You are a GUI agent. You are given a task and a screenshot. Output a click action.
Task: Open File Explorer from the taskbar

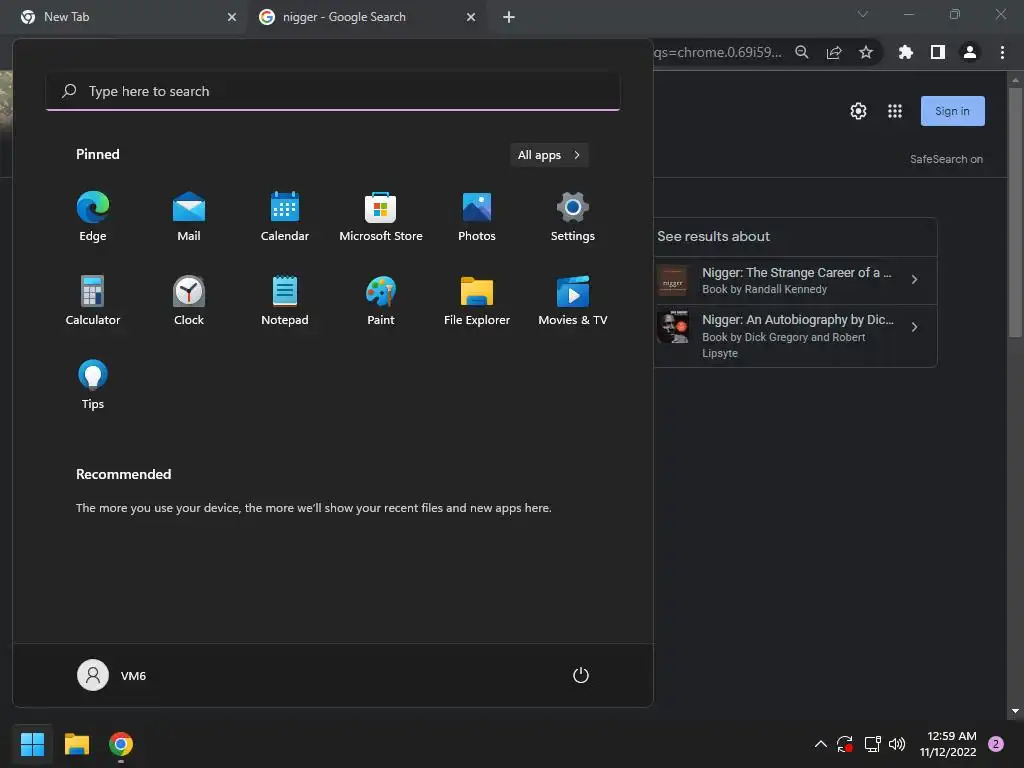pyautogui.click(x=77, y=744)
